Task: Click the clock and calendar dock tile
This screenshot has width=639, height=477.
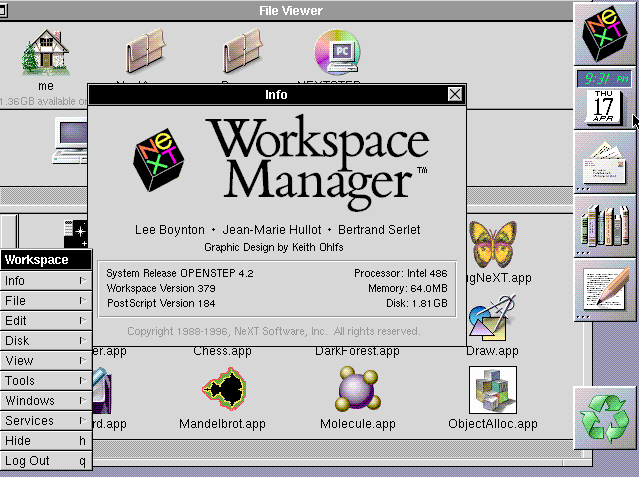Action: click(605, 98)
